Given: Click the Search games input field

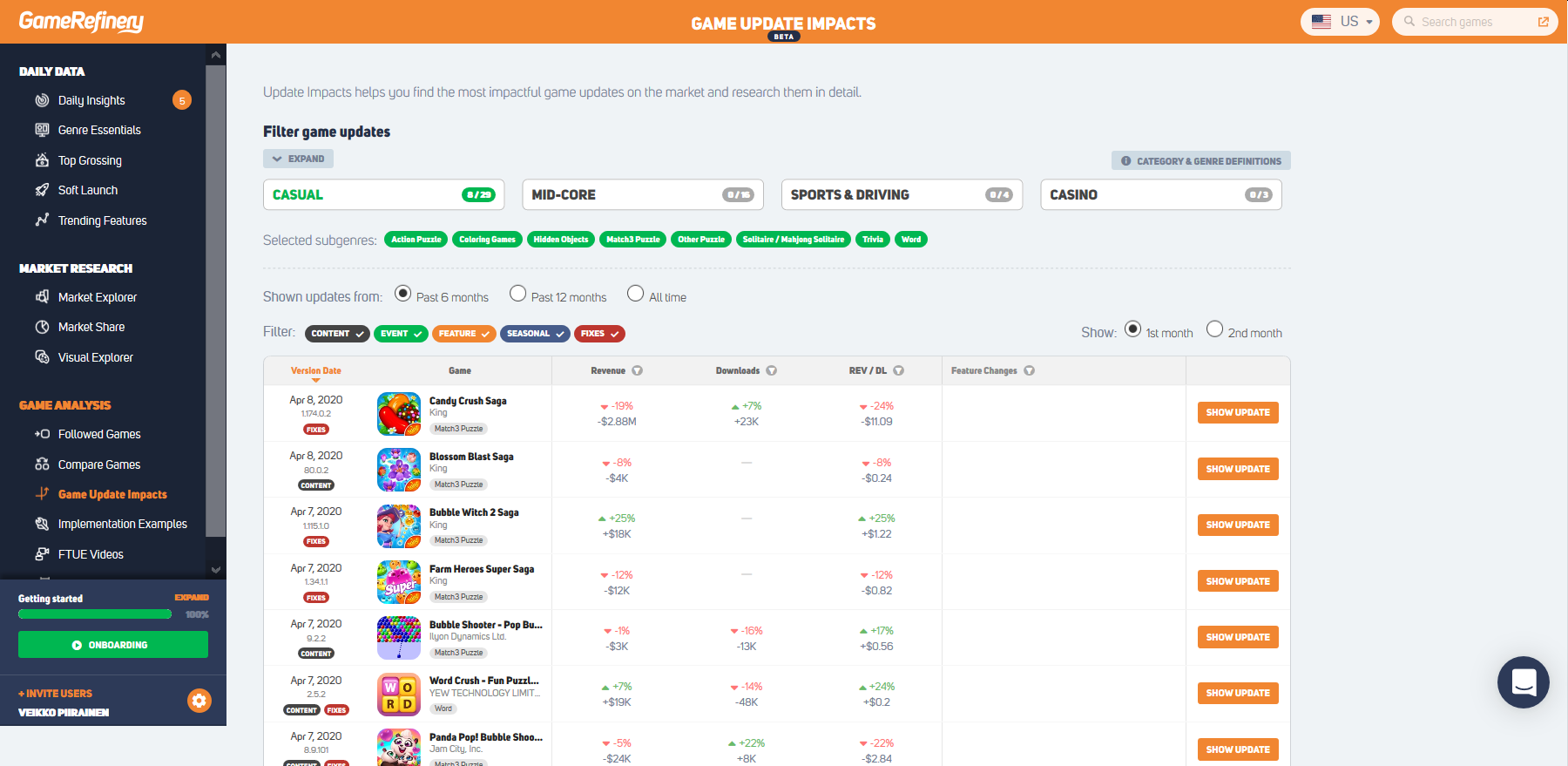Looking at the screenshot, I should pos(1476,22).
